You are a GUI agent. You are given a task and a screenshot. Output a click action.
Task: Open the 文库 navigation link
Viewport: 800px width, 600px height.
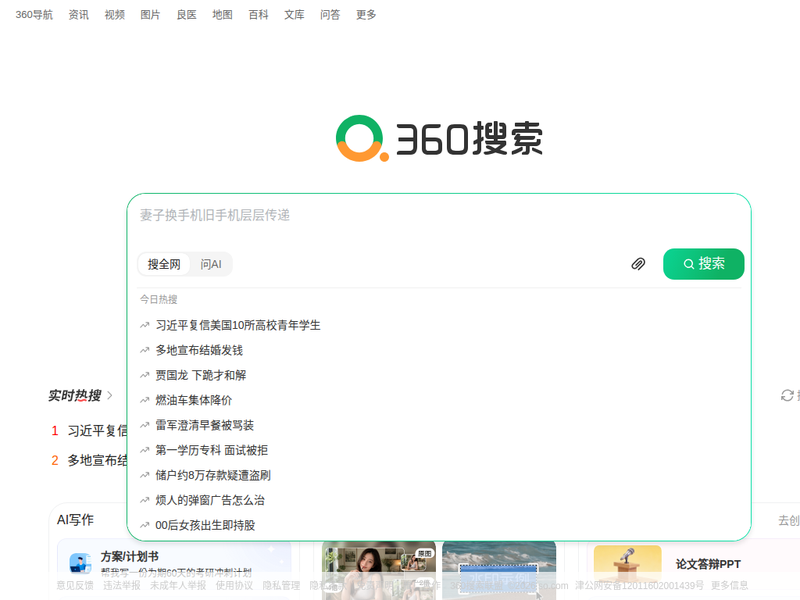tap(294, 15)
